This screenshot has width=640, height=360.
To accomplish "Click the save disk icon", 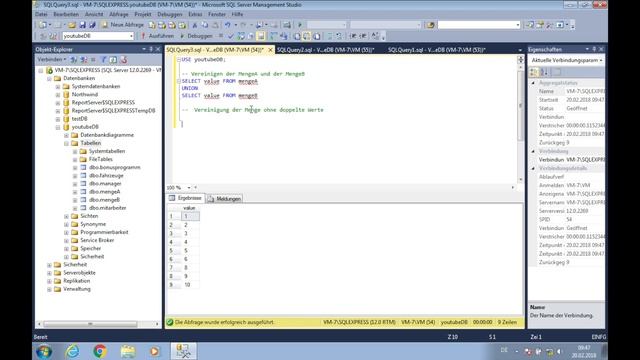I will tap(82, 25).
